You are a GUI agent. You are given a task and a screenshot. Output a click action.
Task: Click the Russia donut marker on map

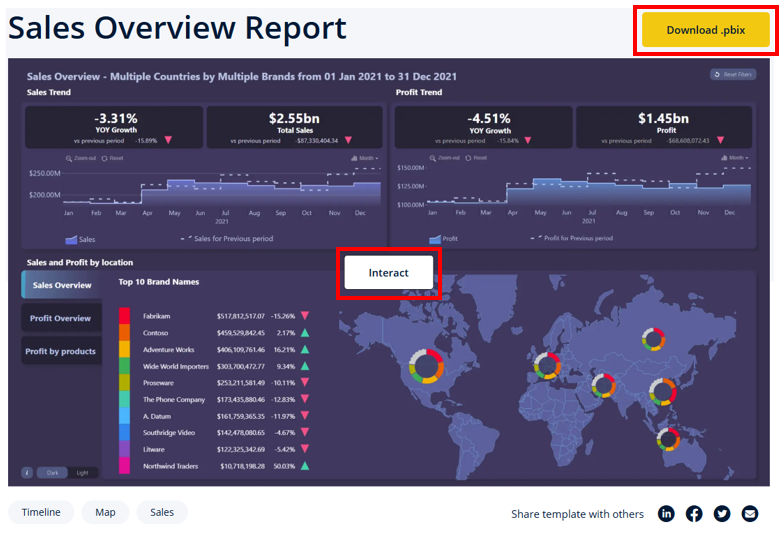[653, 340]
